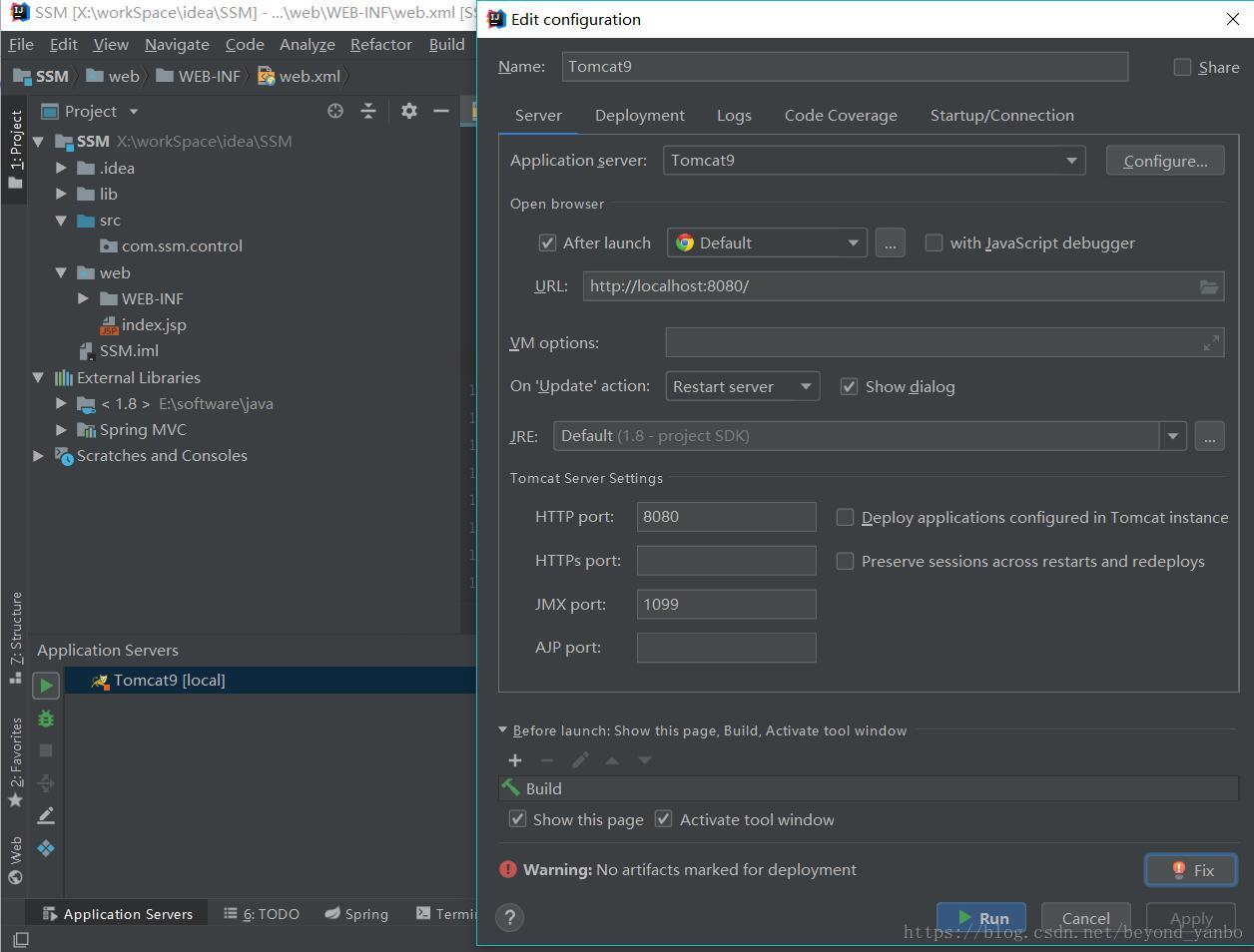The width and height of the screenshot is (1254, 952).
Task: Click folder icon in URL field
Action: tap(1209, 286)
